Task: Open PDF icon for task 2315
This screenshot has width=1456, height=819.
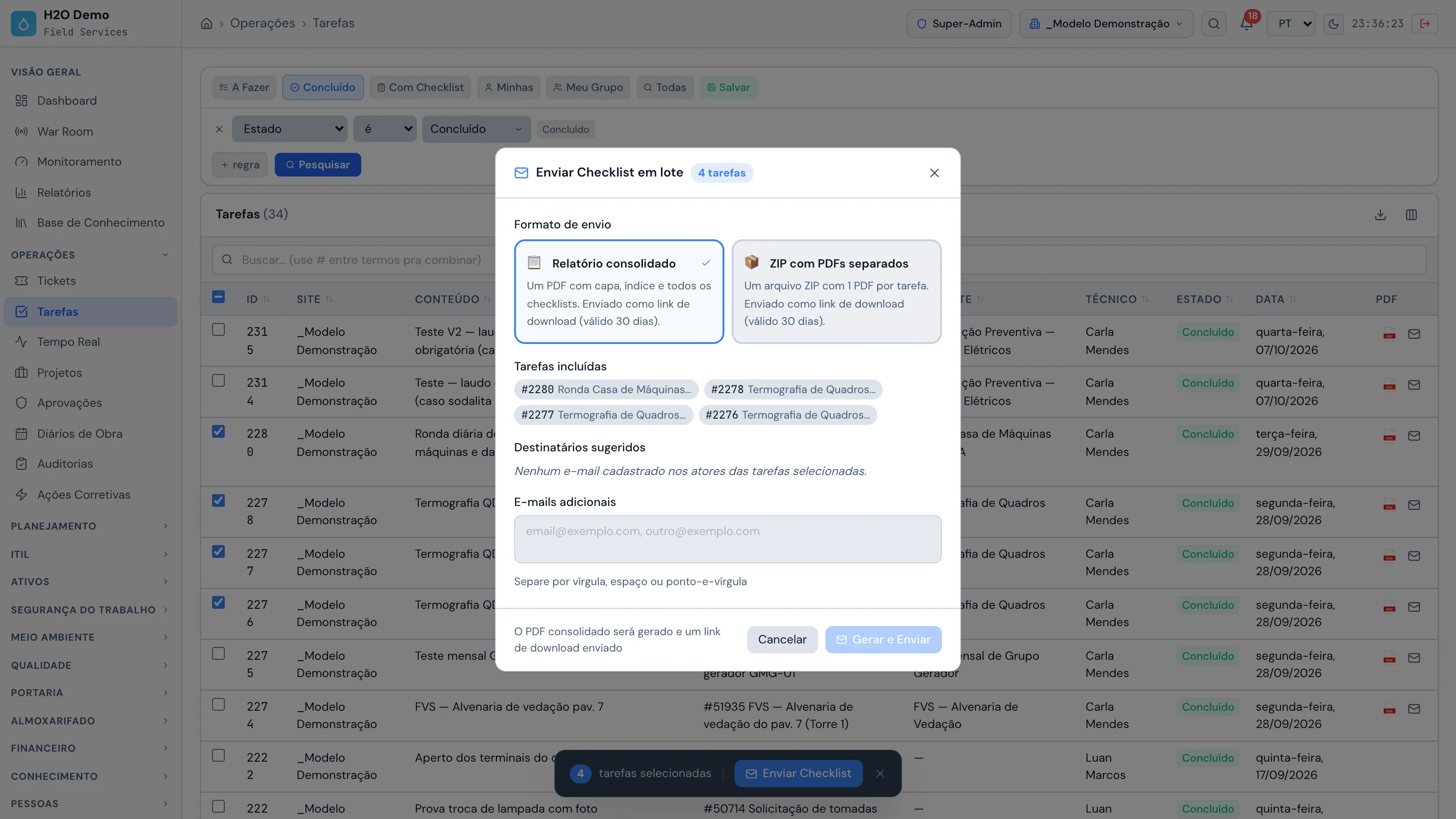Action: 1389,334
